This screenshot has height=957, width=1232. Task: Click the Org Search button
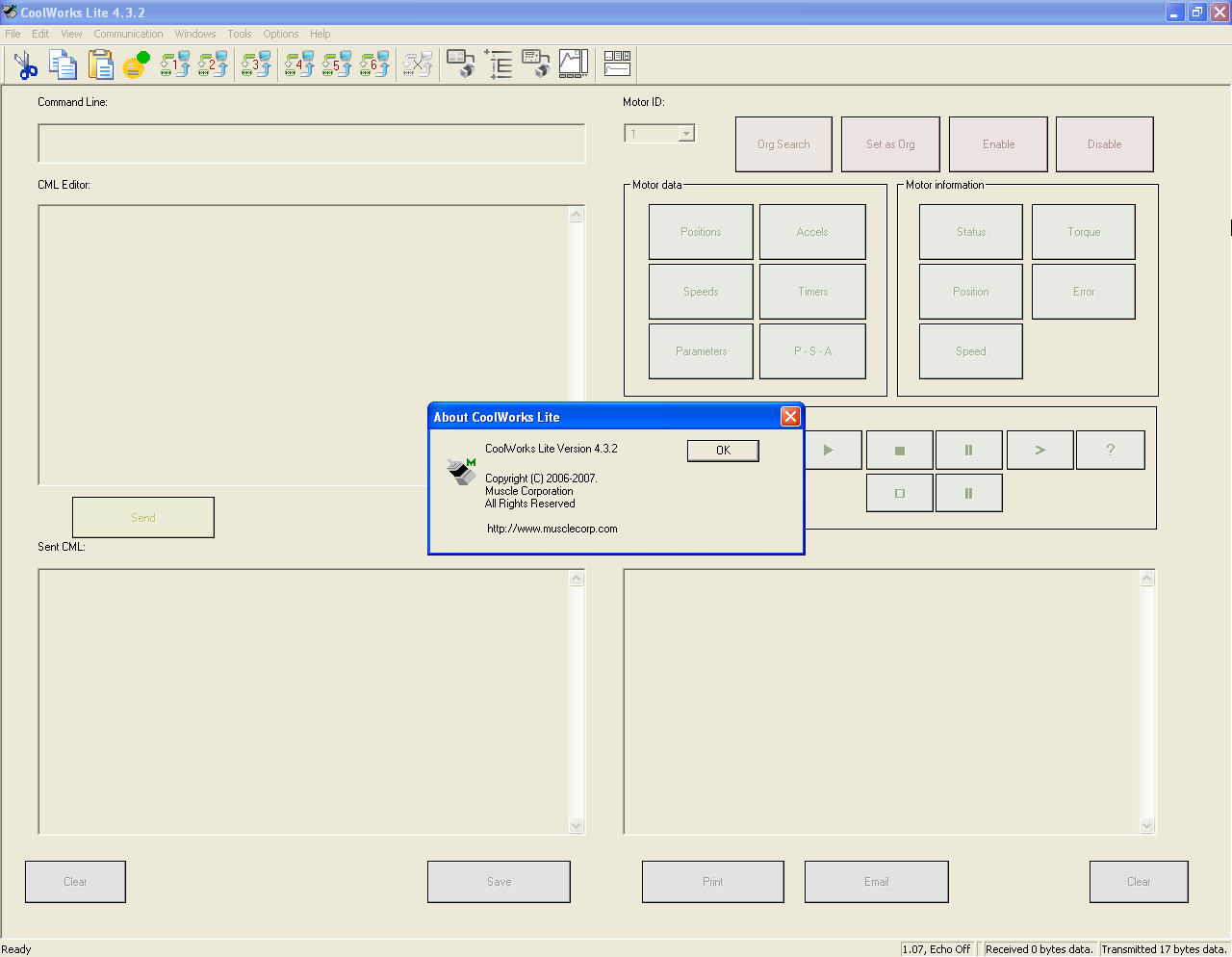coord(783,144)
